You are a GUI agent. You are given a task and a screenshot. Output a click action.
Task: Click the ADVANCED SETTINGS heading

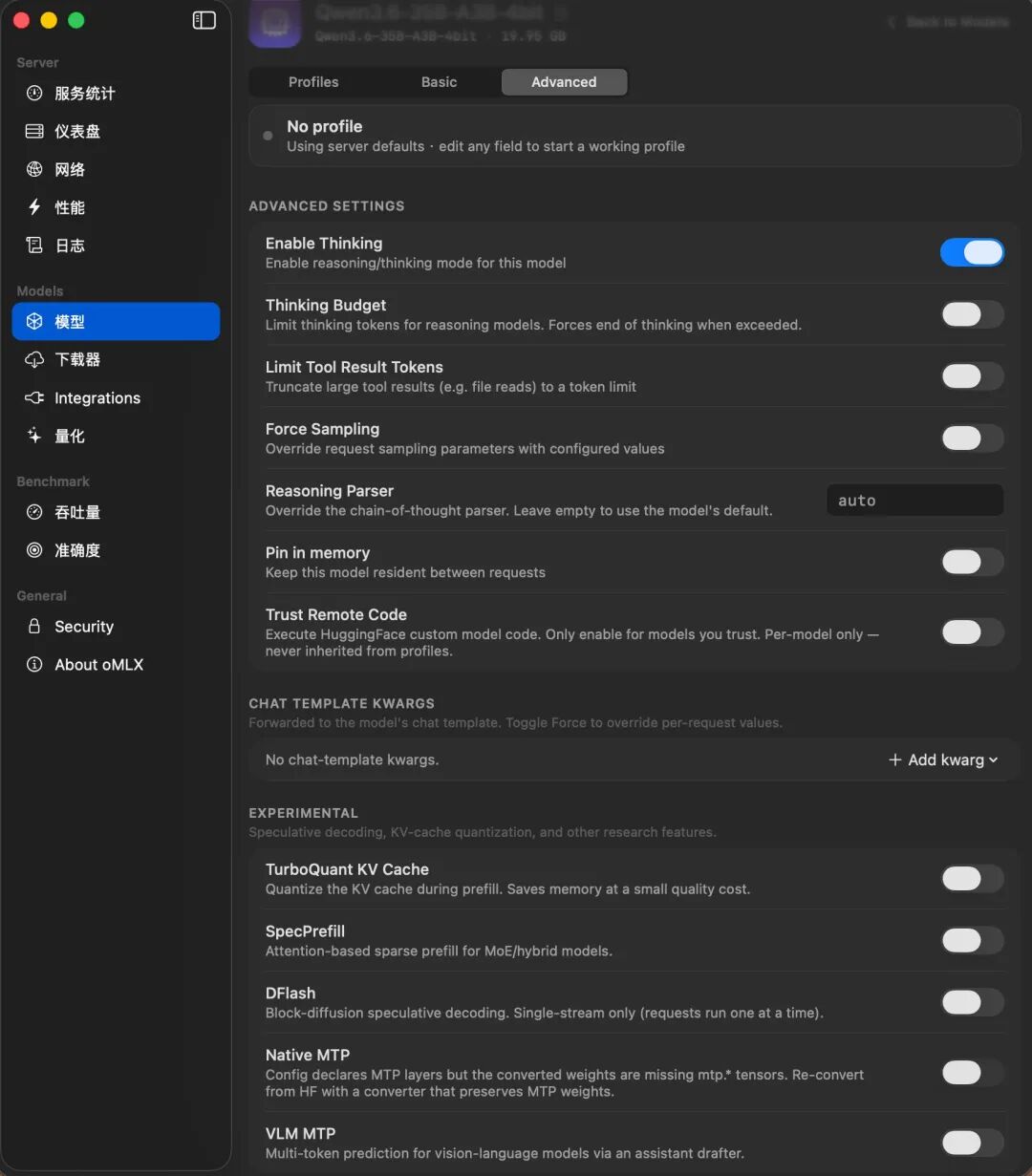(327, 205)
